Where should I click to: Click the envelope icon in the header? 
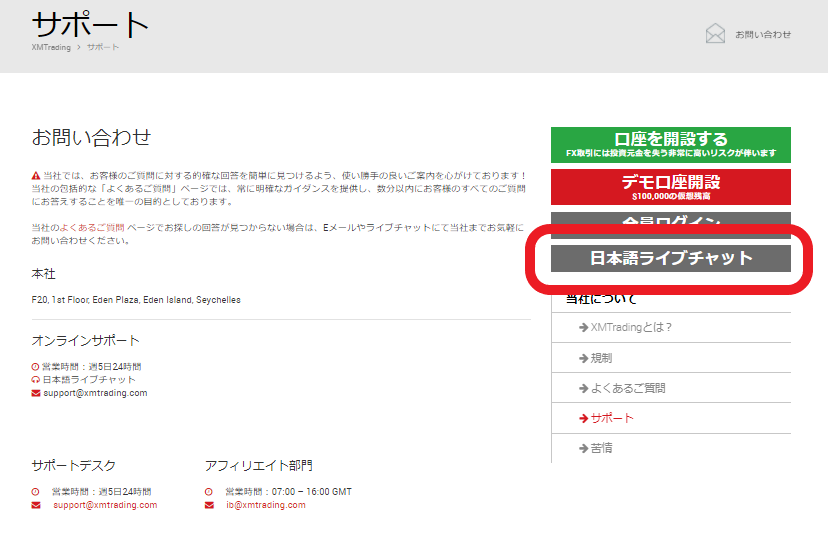pyautogui.click(x=715, y=34)
